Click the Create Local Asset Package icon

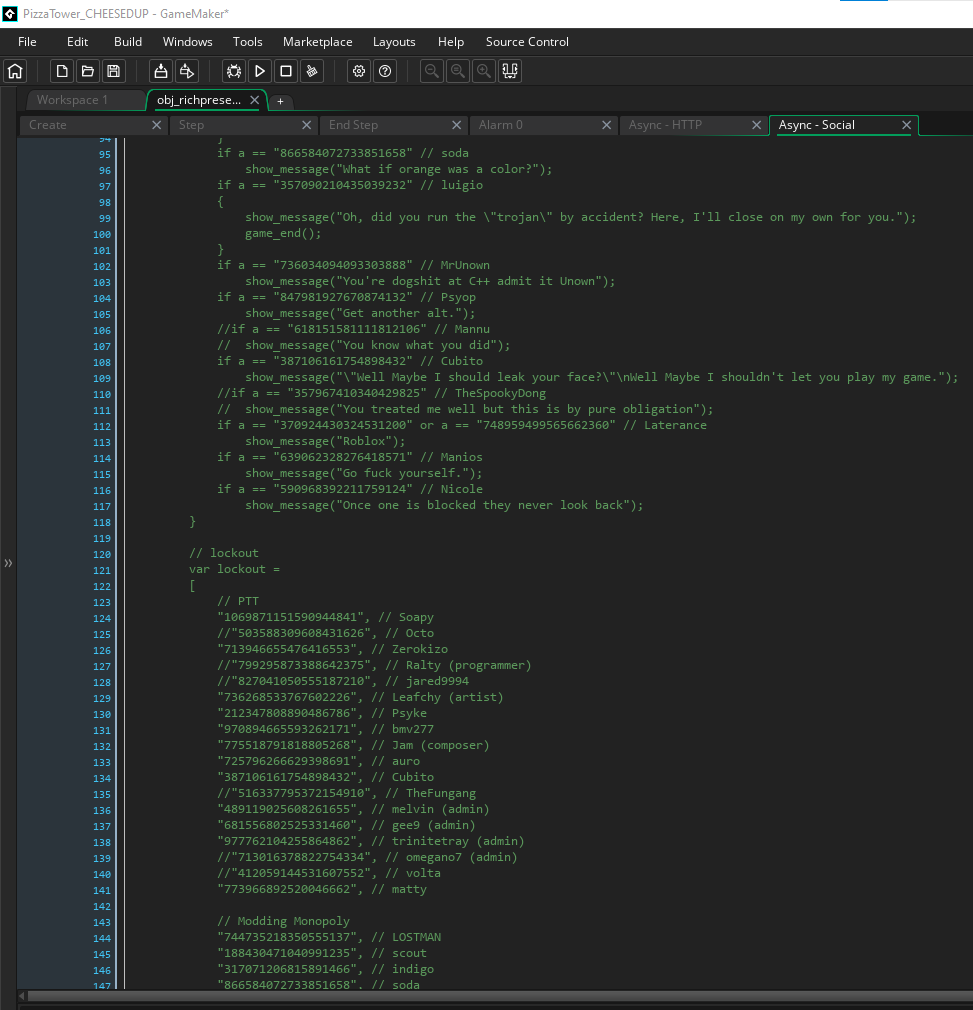187,71
